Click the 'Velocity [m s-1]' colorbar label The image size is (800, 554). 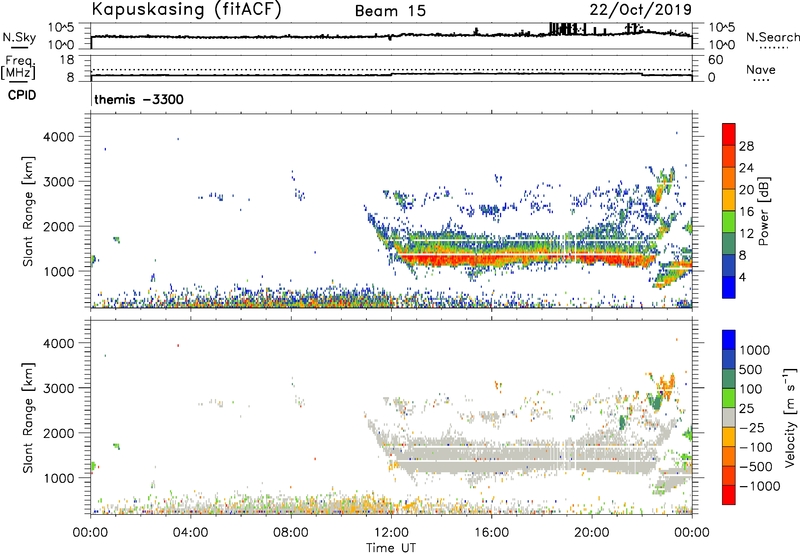tap(790, 417)
